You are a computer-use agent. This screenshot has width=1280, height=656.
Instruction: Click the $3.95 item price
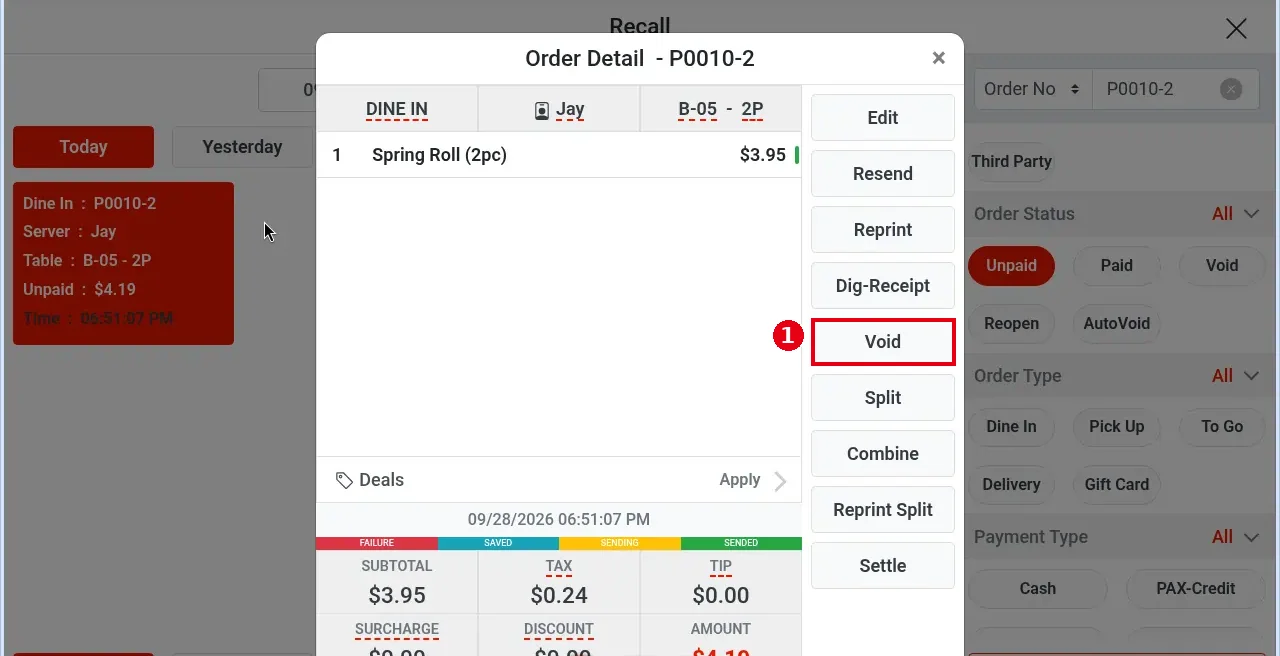coord(762,155)
